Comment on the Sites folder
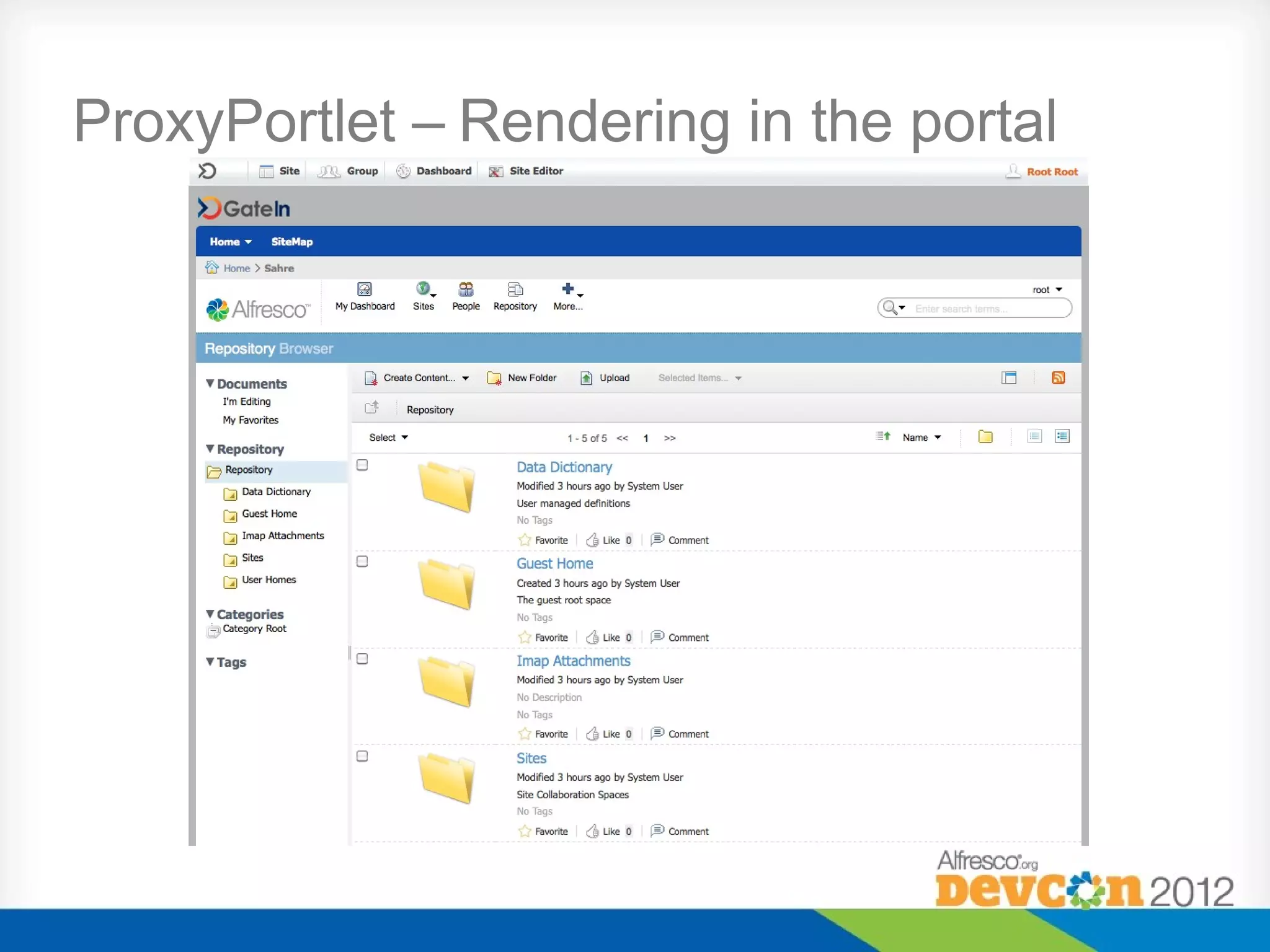The image size is (1270, 952). pyautogui.click(x=680, y=831)
